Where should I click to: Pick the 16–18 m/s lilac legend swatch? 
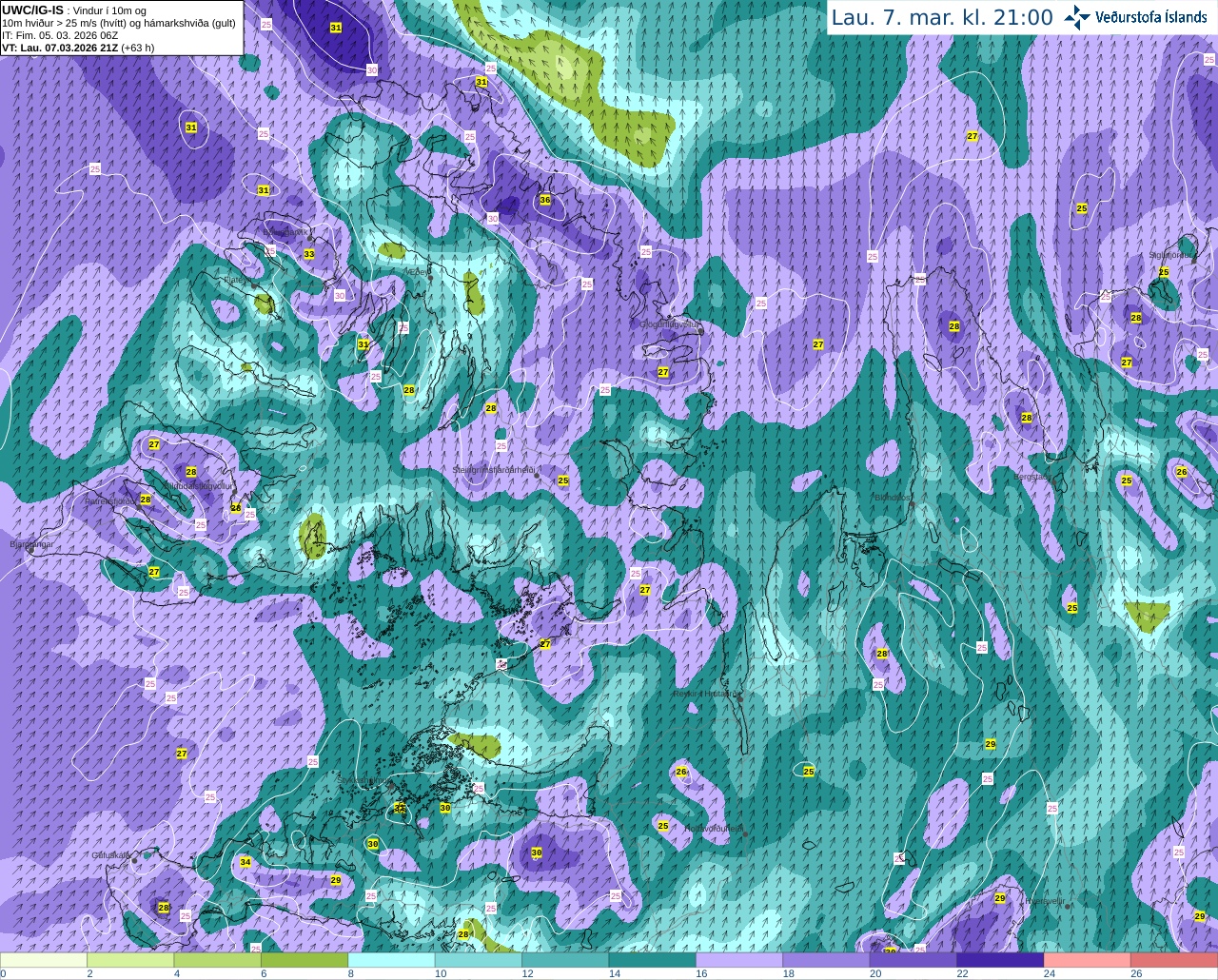740,960
